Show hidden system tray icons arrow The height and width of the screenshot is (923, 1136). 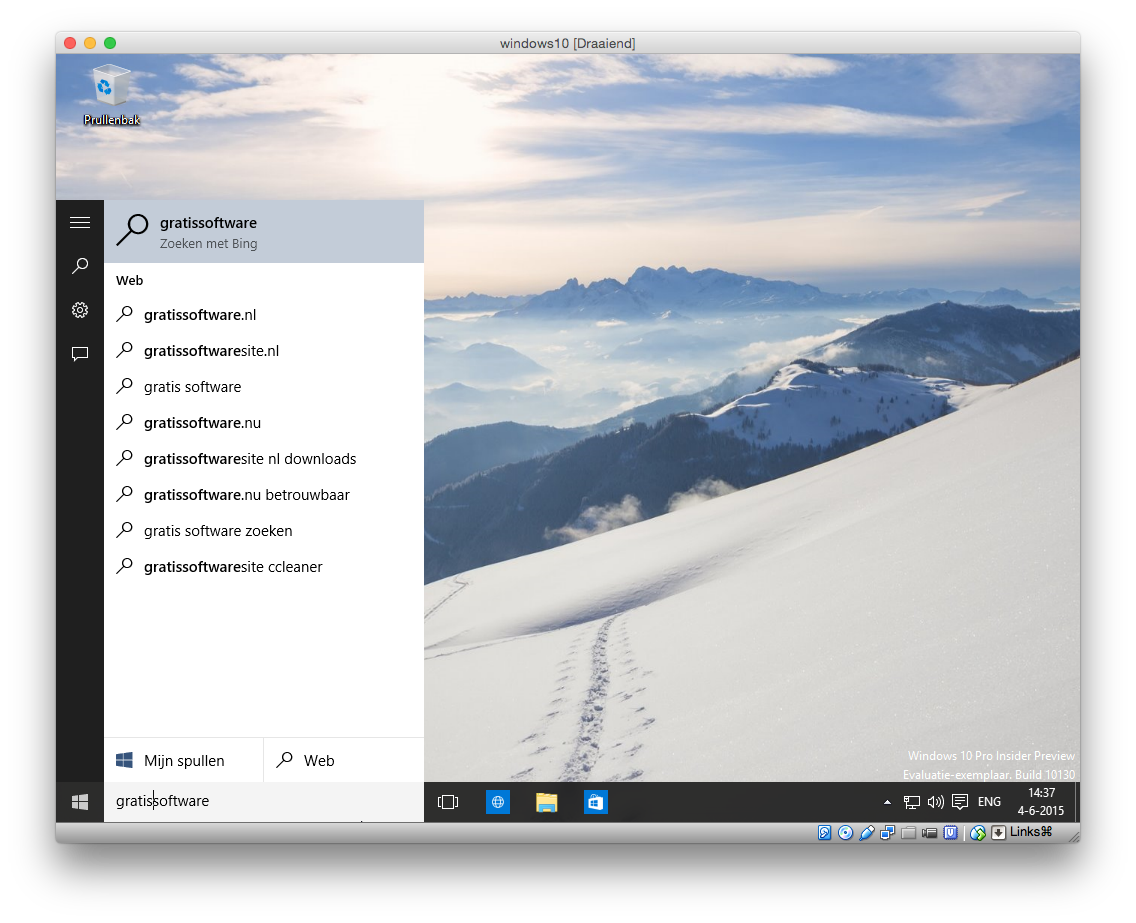886,802
